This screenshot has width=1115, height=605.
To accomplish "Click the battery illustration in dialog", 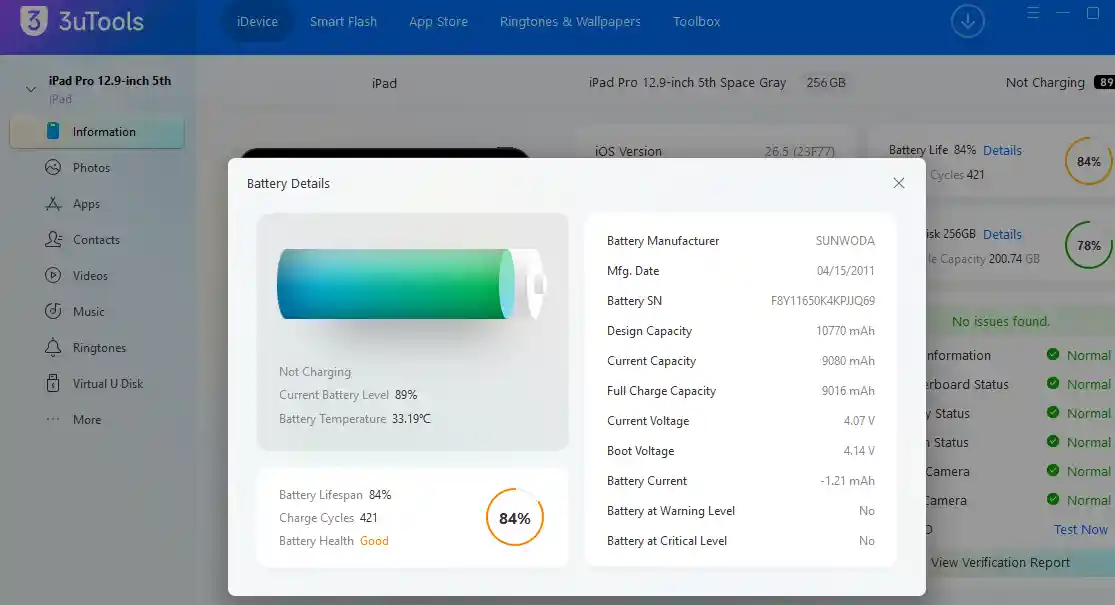I will tap(412, 284).
